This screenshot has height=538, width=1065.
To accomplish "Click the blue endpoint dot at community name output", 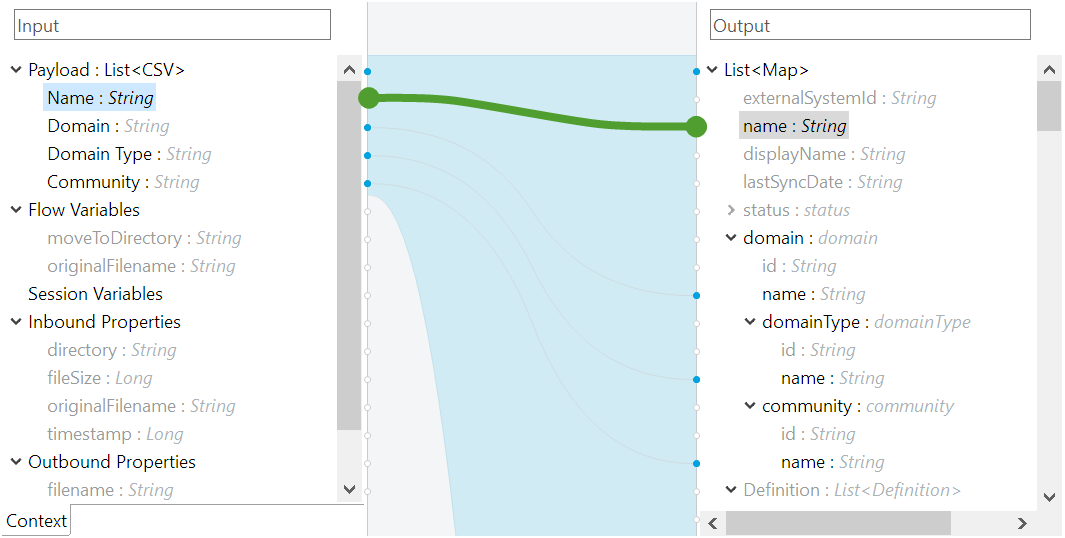I will 696,463.
